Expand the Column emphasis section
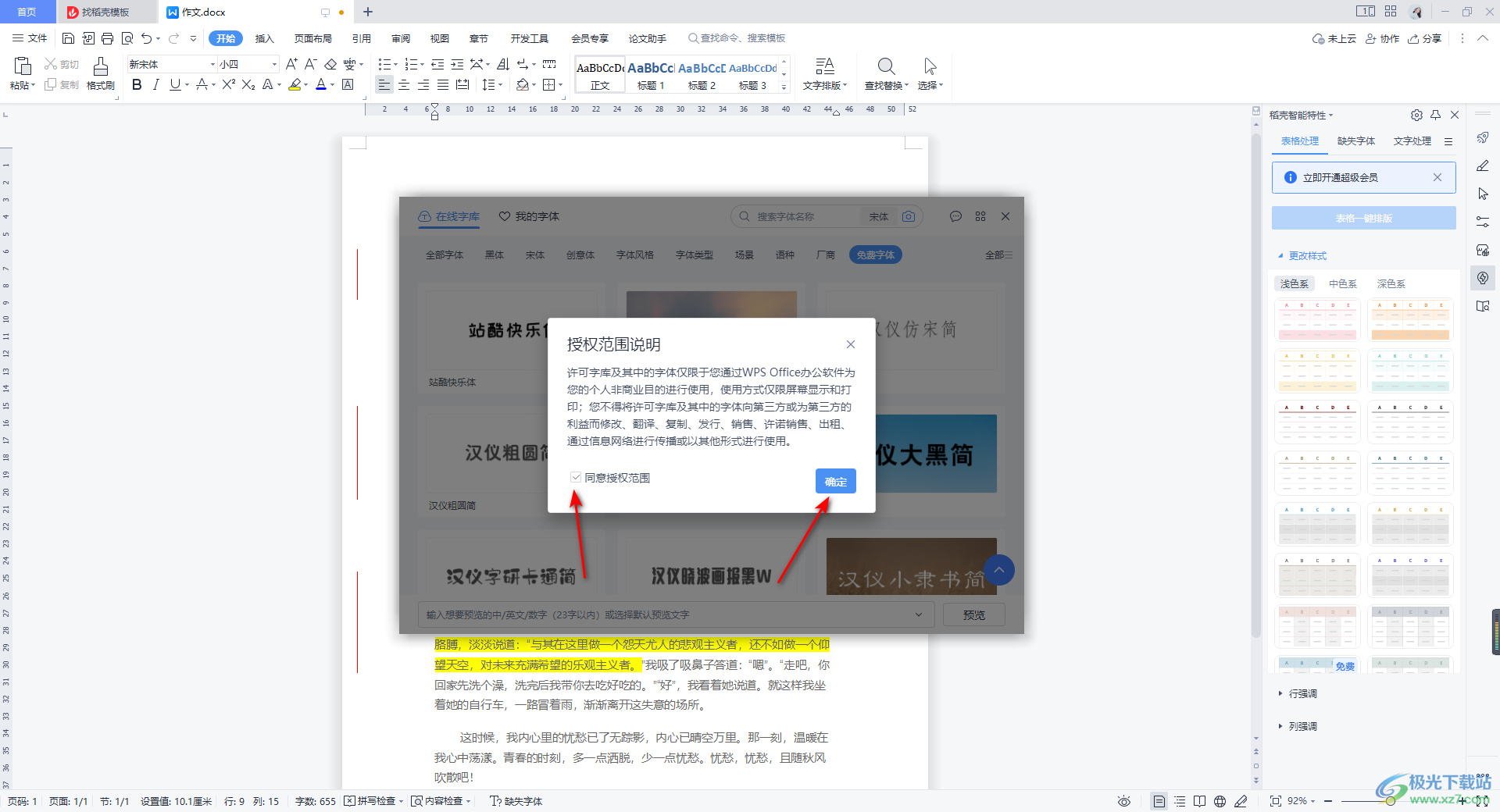Screen dimensions: 1500x812 (x=1298, y=726)
